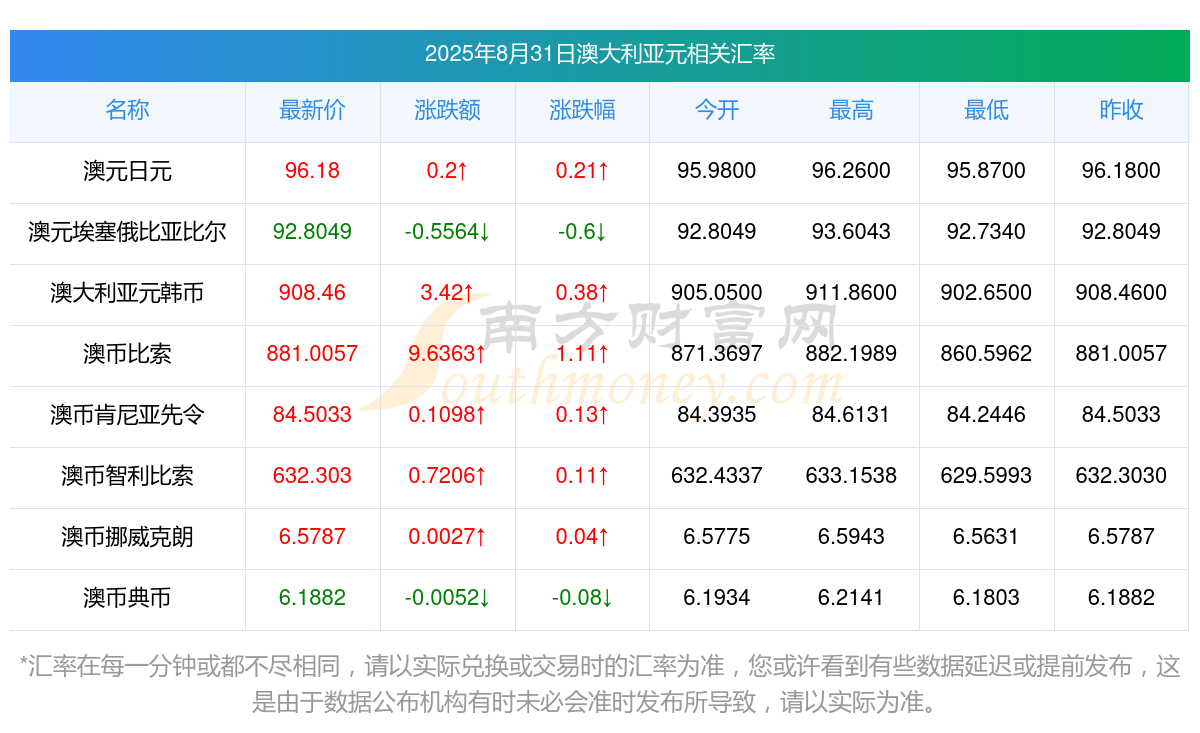This screenshot has height=733, width=1200.
Task: Click low value 95.8700
Action: pyautogui.click(x=986, y=171)
